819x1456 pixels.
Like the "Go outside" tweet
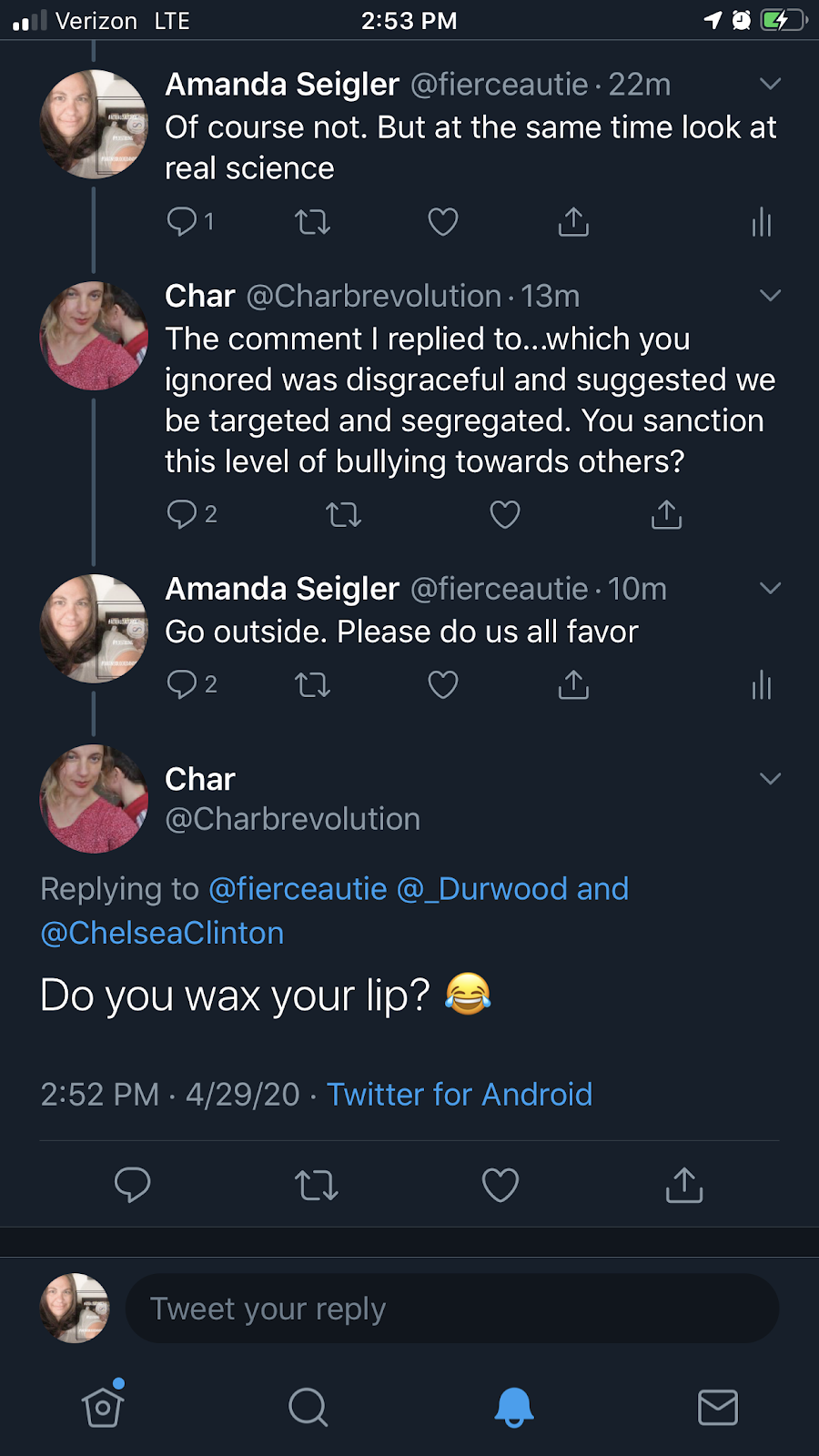pos(443,684)
